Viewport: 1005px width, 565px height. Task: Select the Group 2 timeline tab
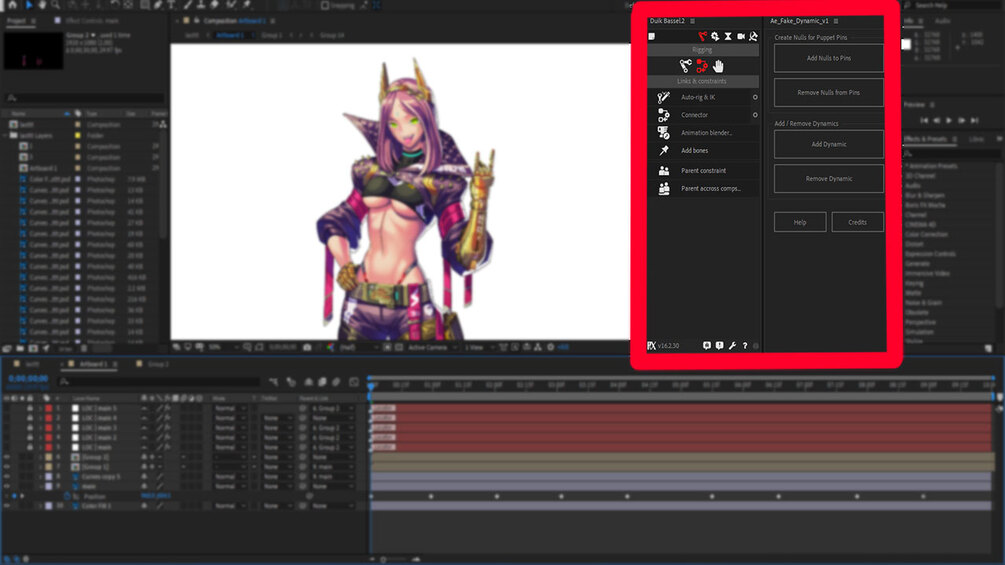click(158, 364)
